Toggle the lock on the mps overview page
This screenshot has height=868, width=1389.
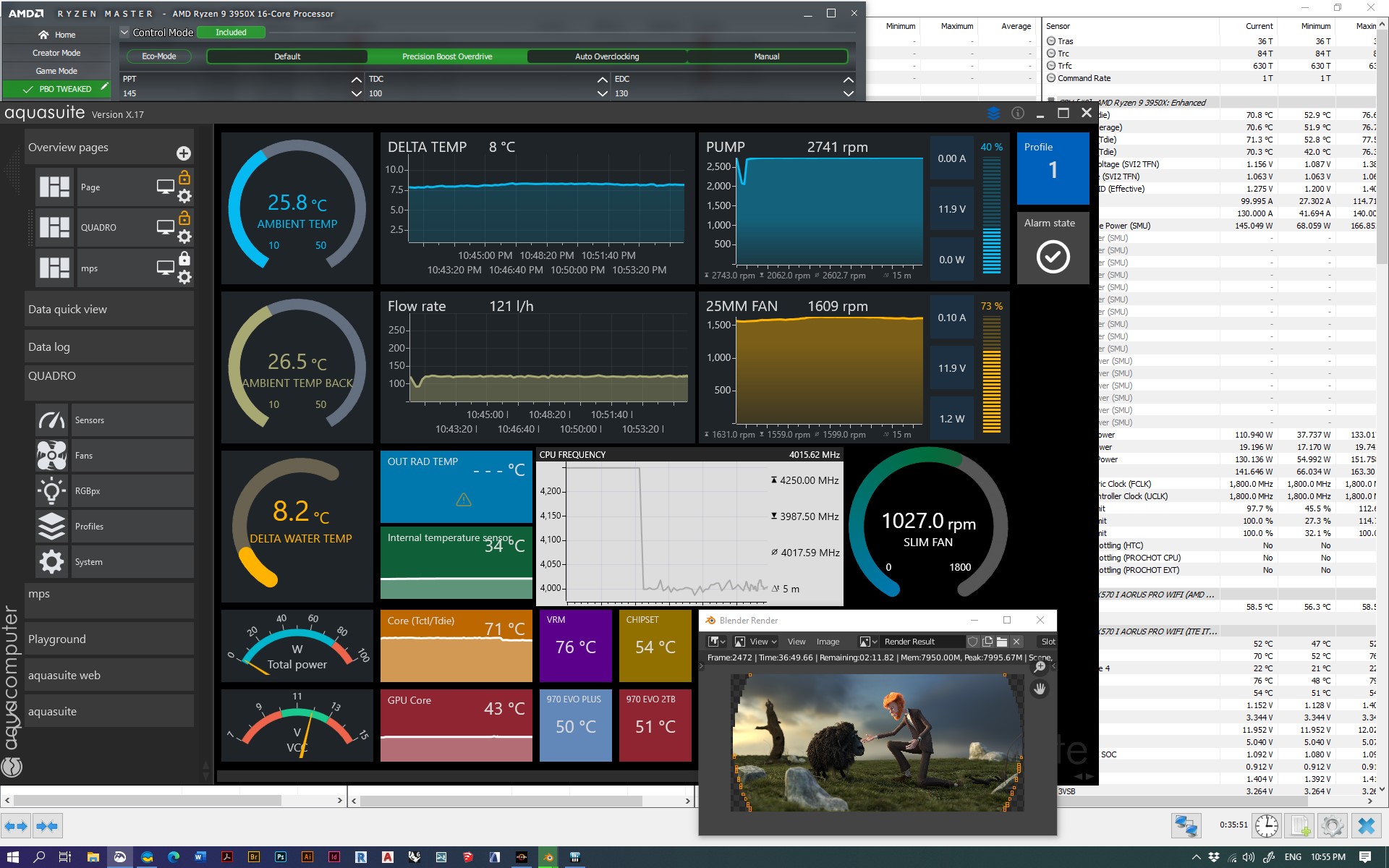184,258
